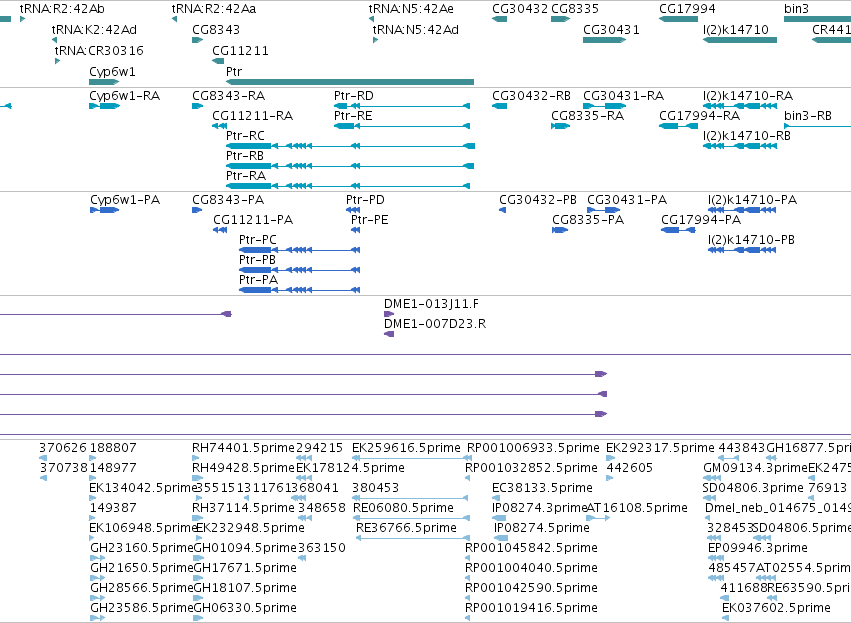Open transcript Cyp6w1-RA
The width and height of the screenshot is (851, 623).
click(x=104, y=106)
